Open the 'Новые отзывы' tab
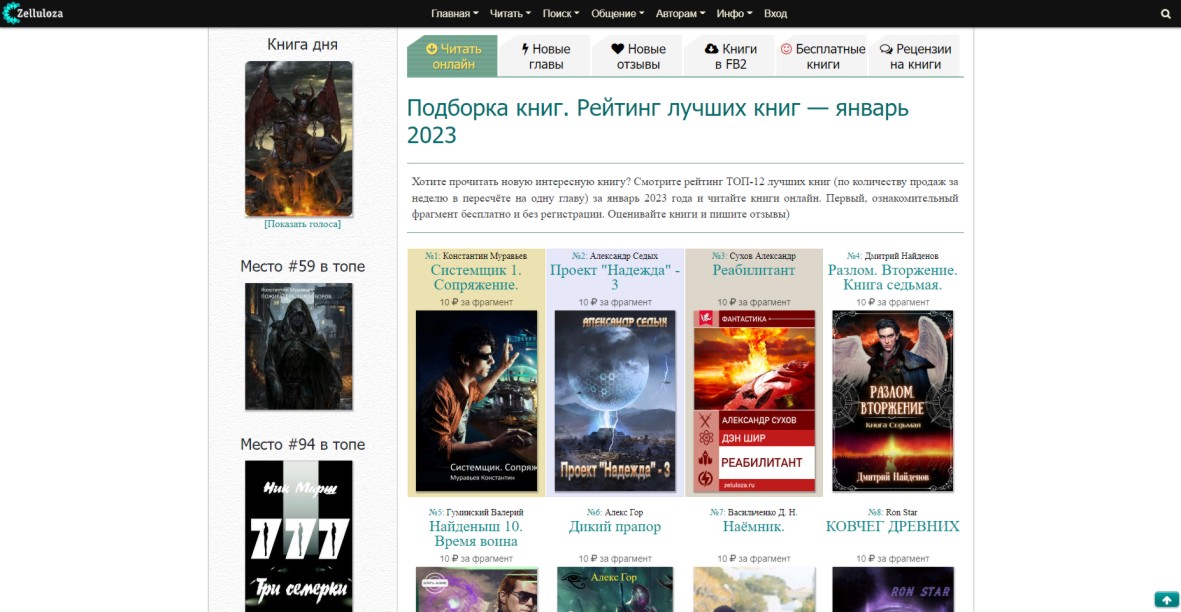Screen dimensions: 1181x612 pyautogui.click(x=637, y=56)
